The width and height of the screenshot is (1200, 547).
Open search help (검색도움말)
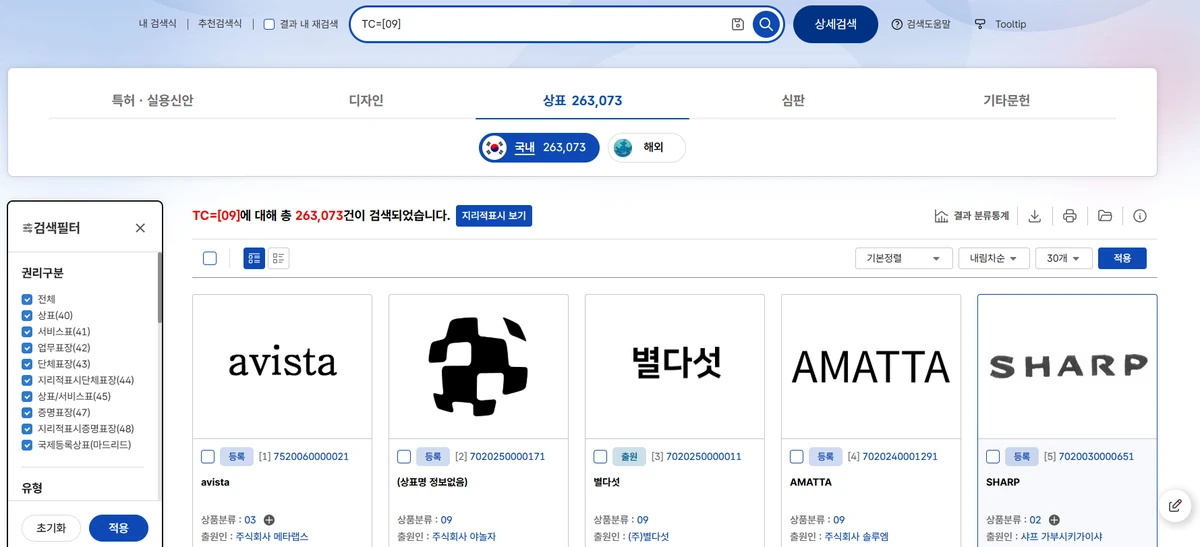click(x=921, y=24)
